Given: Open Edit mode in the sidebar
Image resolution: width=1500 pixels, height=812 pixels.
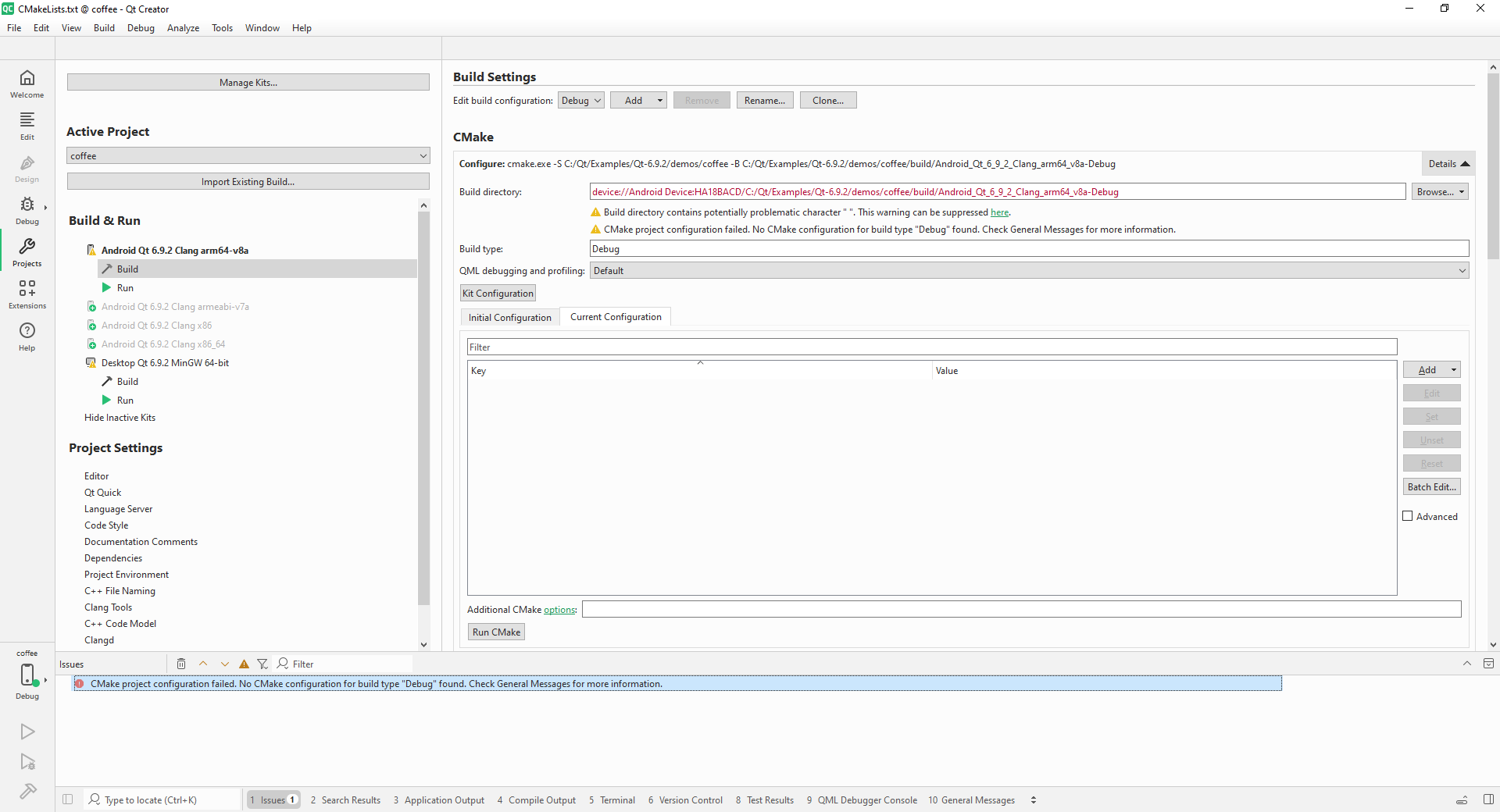Looking at the screenshot, I should pyautogui.click(x=27, y=126).
